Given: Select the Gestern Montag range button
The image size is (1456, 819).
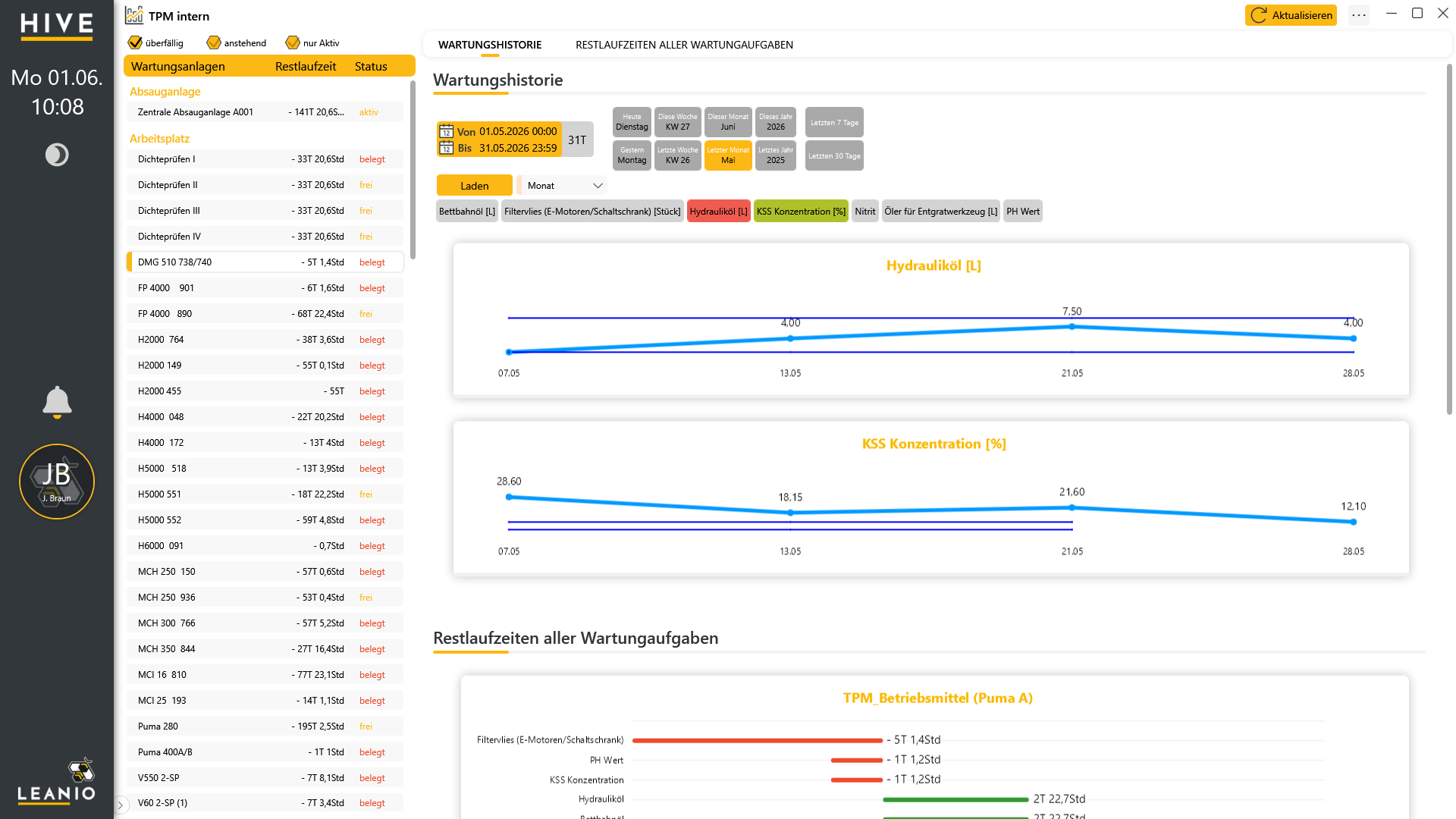Looking at the screenshot, I should [632, 155].
